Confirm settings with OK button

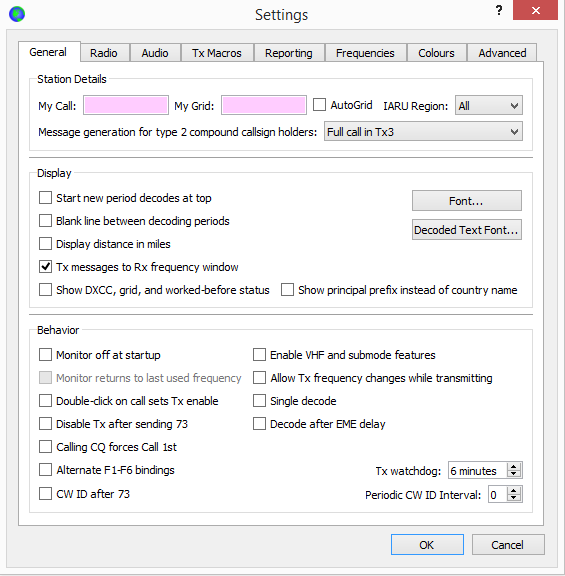click(x=427, y=545)
